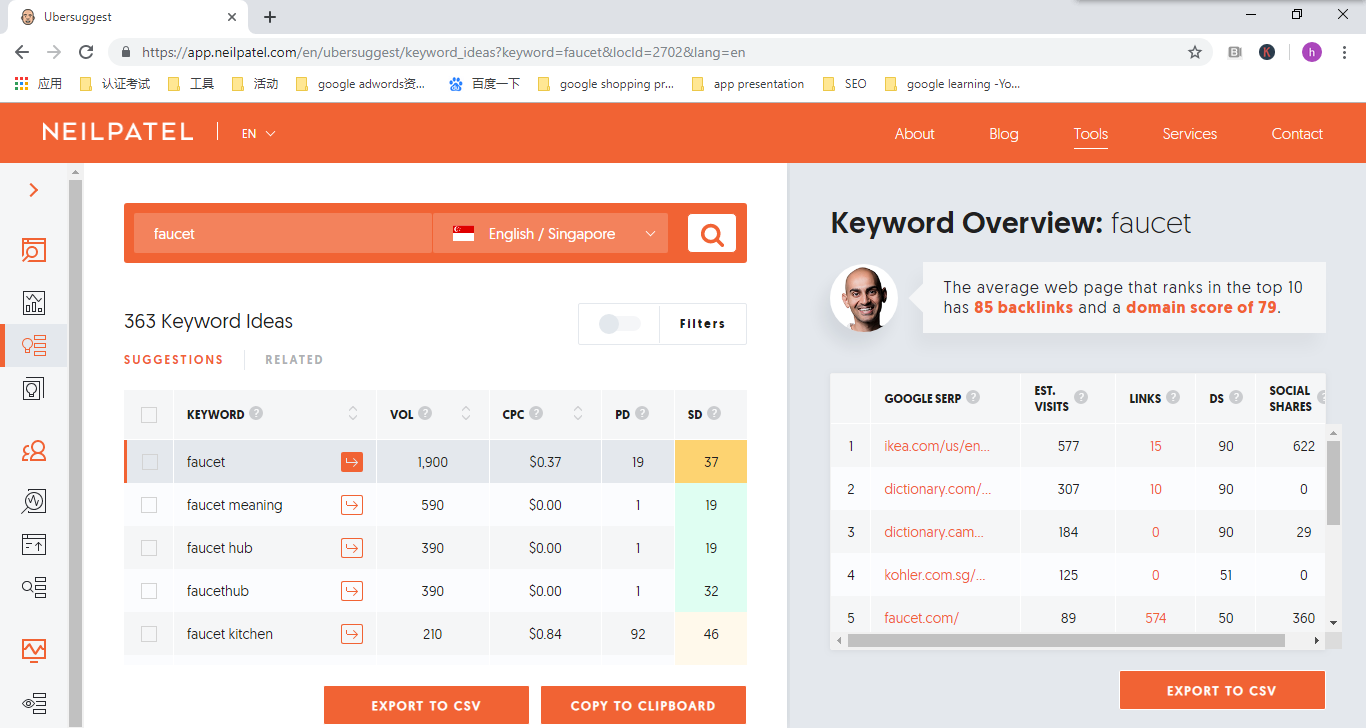Reload the page in Chrome
Image resolution: width=1366 pixels, height=728 pixels.
[x=86, y=52]
